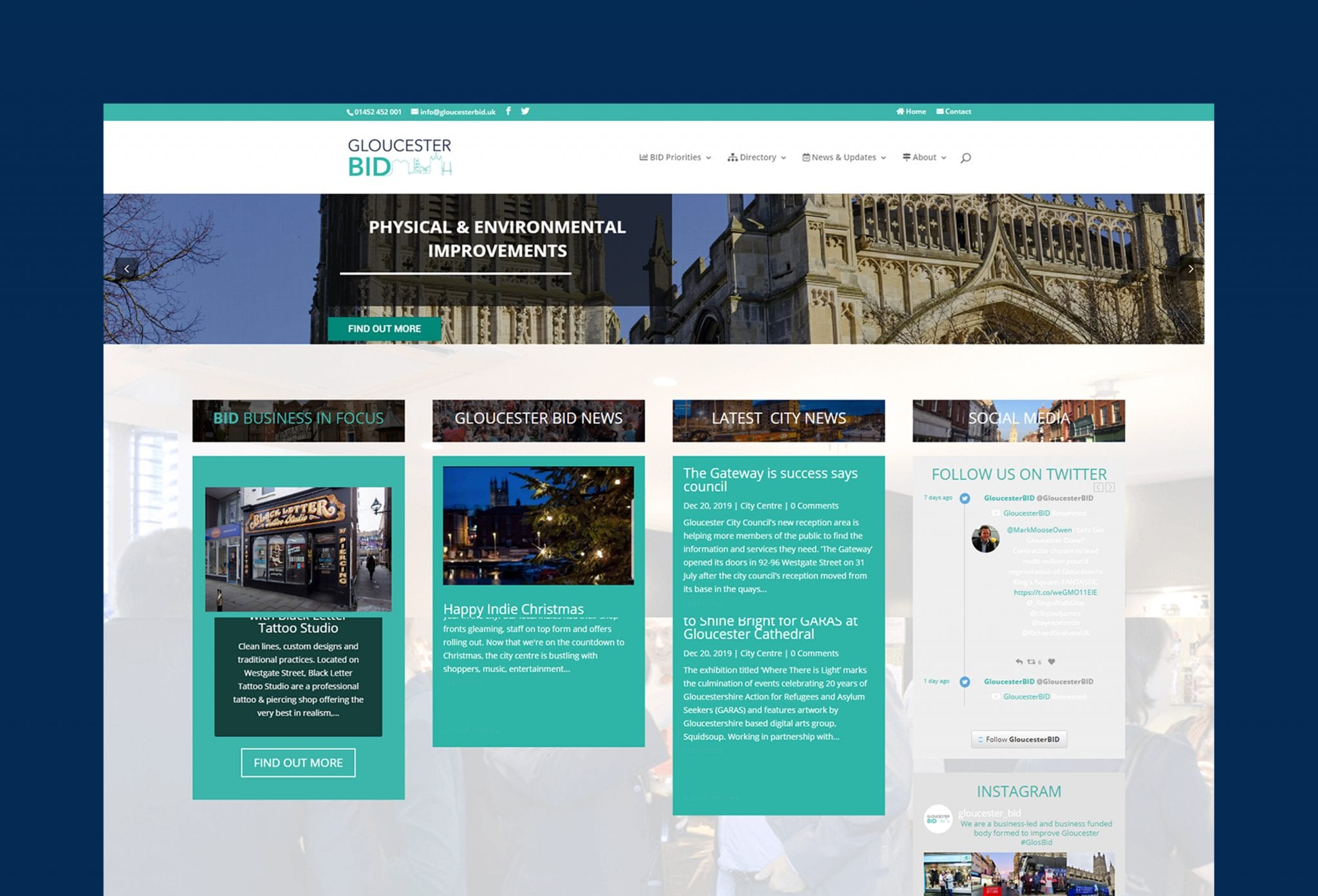Click the Gloucester BID logo
The image size is (1318, 896).
click(400, 157)
